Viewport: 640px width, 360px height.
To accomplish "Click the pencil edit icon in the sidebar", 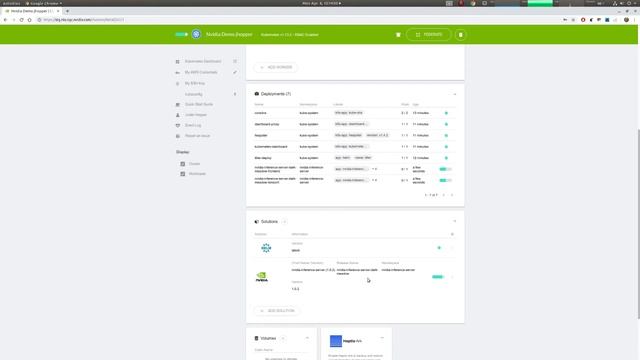I will [x=235, y=72].
